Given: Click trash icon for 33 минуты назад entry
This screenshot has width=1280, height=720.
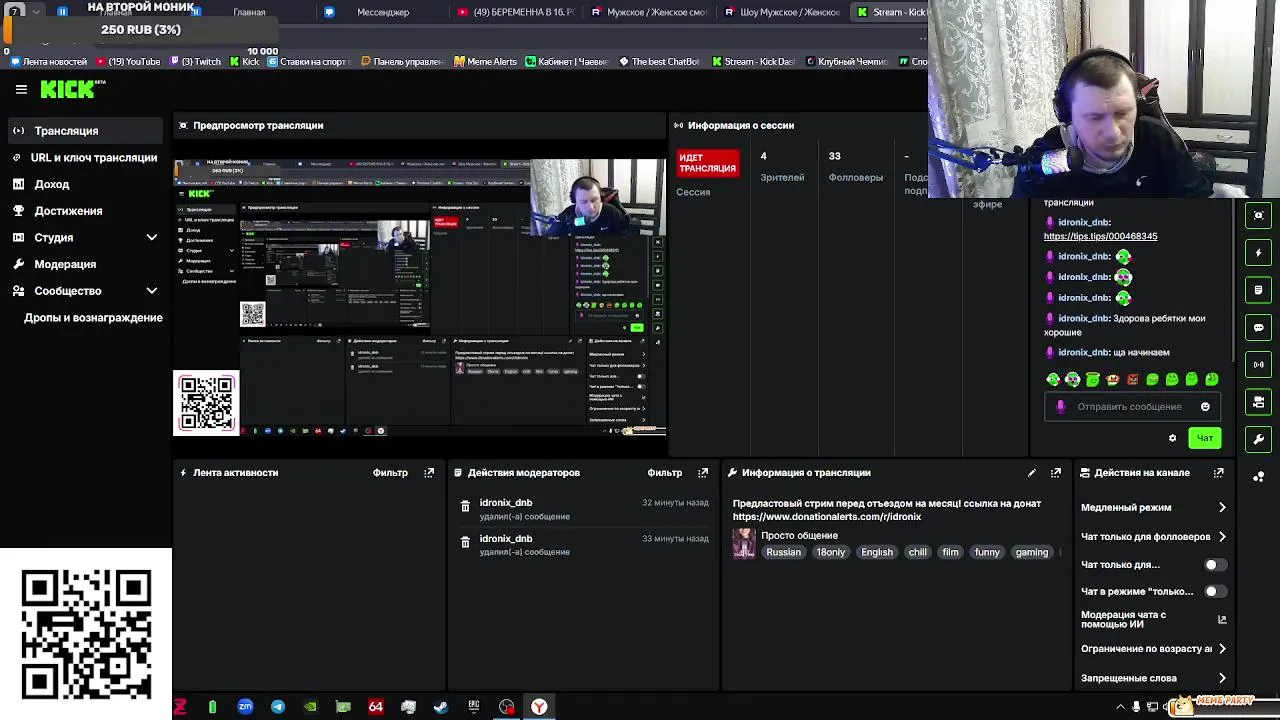Looking at the screenshot, I should [465, 542].
